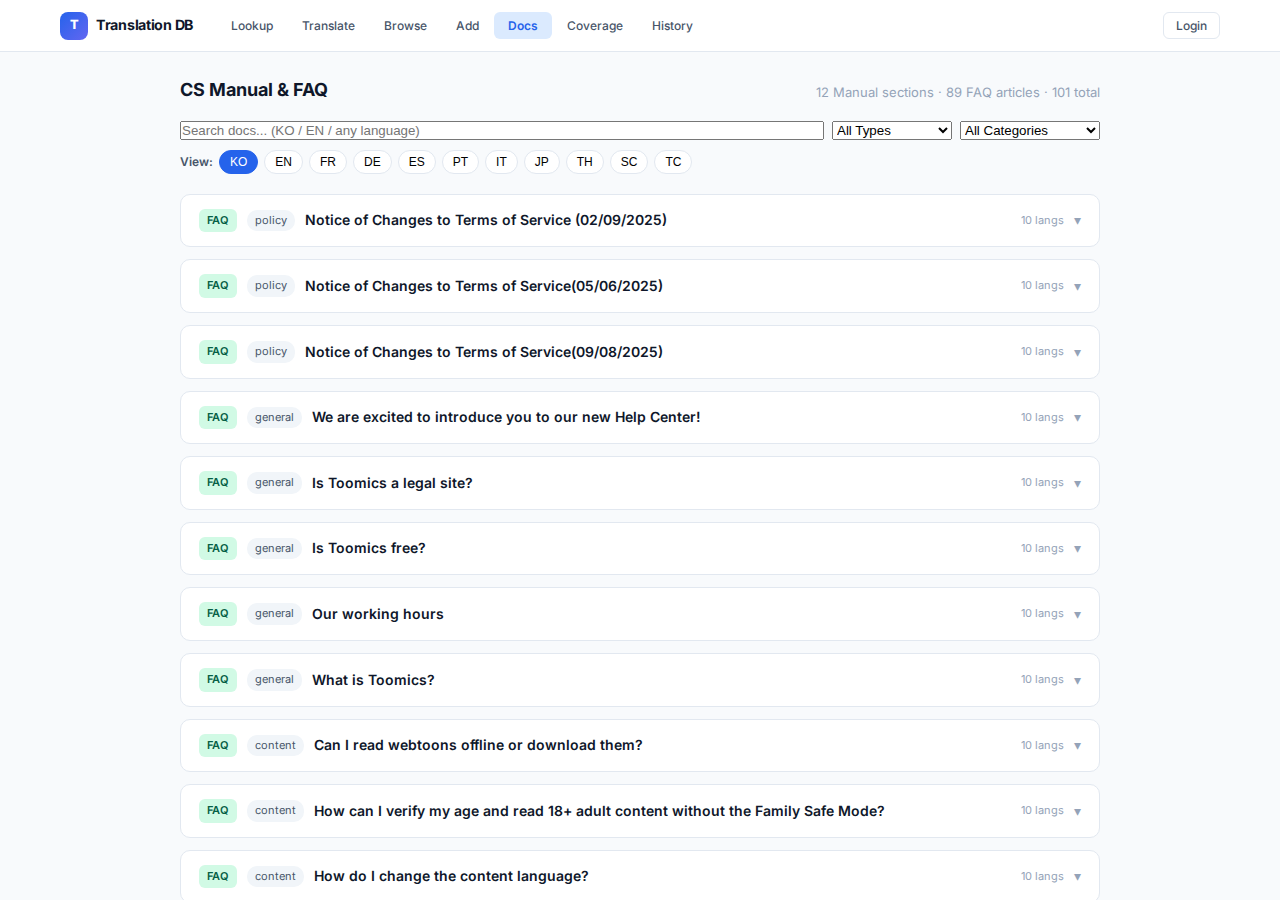Focus the Search docs input field
This screenshot has height=900, width=1280.
pos(501,131)
